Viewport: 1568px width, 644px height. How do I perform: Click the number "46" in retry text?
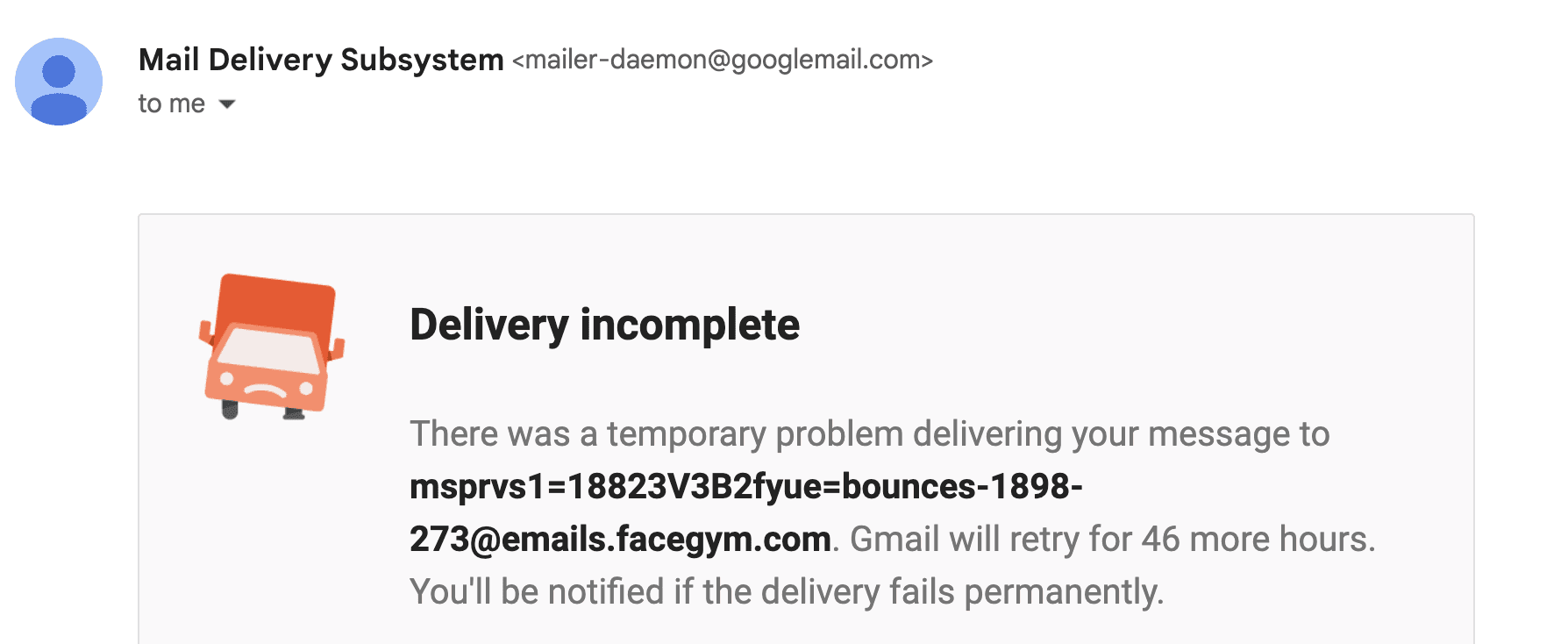tap(1160, 539)
